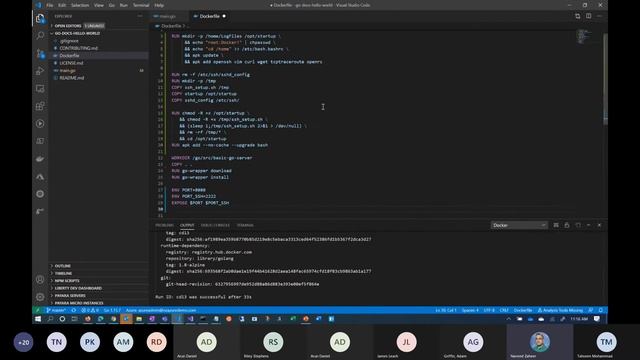640x360 pixels.
Task: Select the TN participant avatar
Action: [57, 342]
